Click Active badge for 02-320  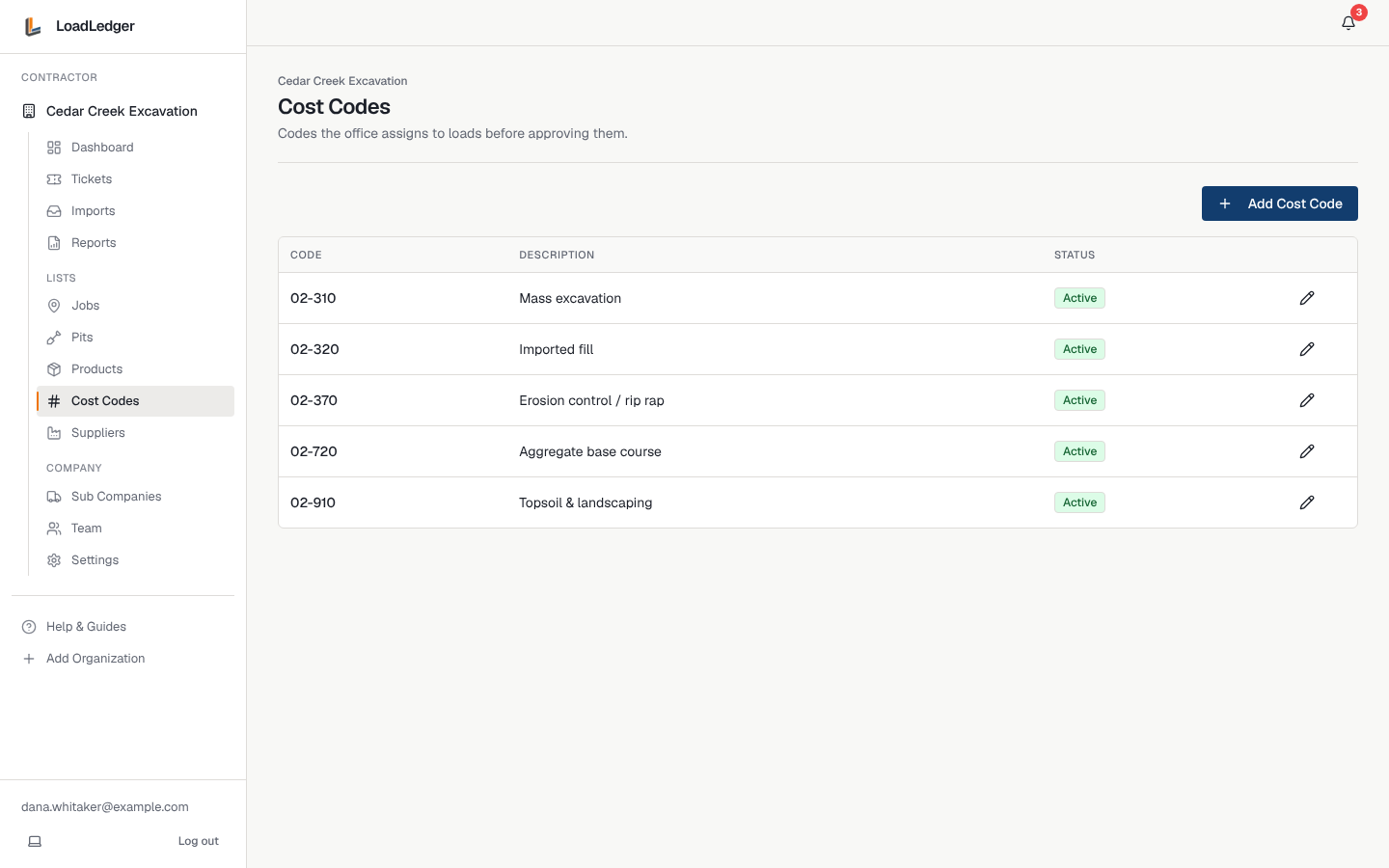click(1079, 349)
